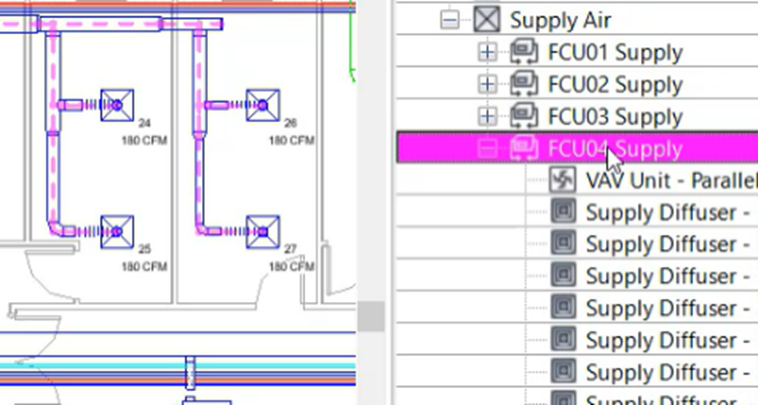Select the duct elbow near diffuser 27
The image size is (758, 405).
[x=202, y=228]
